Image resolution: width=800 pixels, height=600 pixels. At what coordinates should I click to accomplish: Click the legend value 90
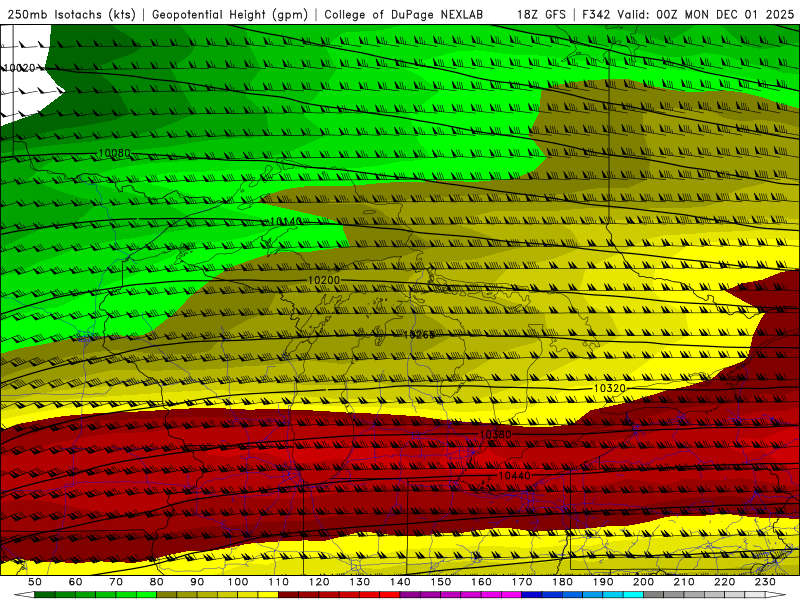coord(197,582)
